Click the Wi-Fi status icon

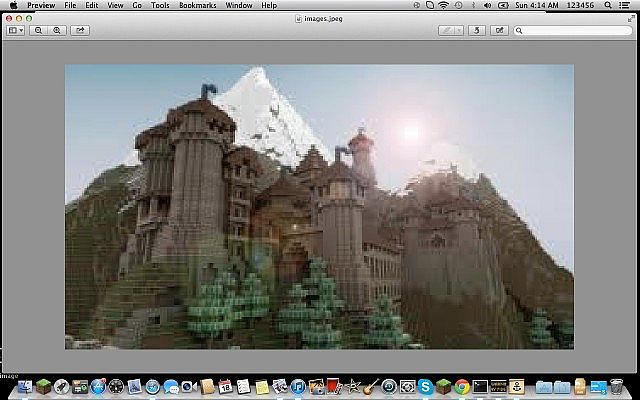(x=442, y=6)
